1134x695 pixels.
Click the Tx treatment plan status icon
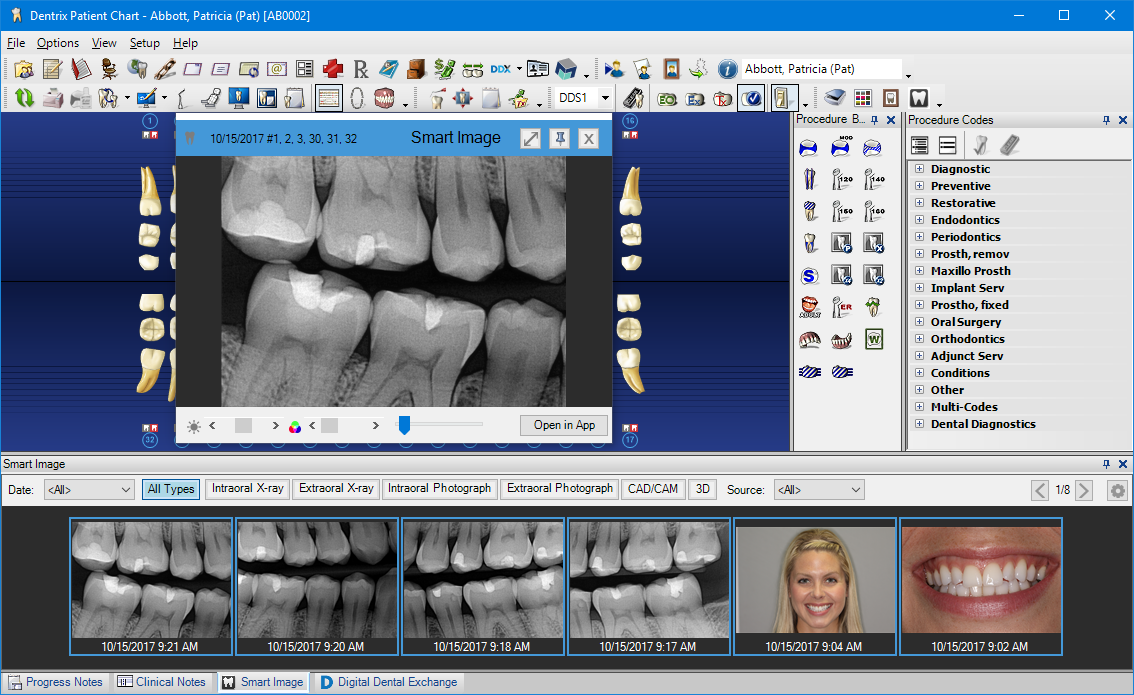pos(722,98)
